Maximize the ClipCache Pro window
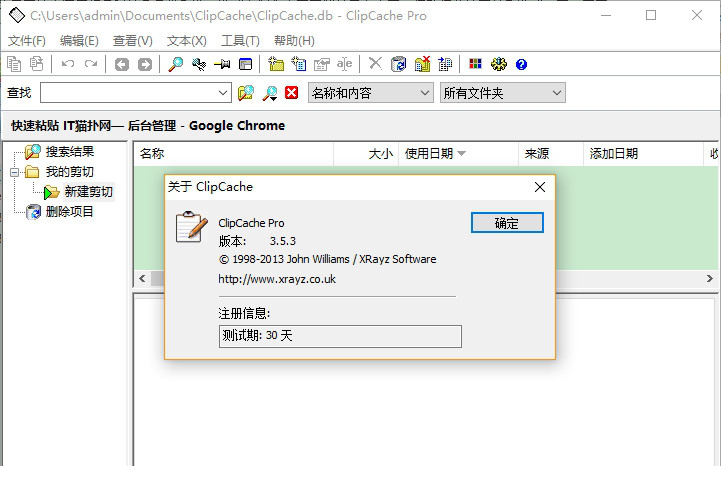The image size is (721, 484). pos(651,15)
